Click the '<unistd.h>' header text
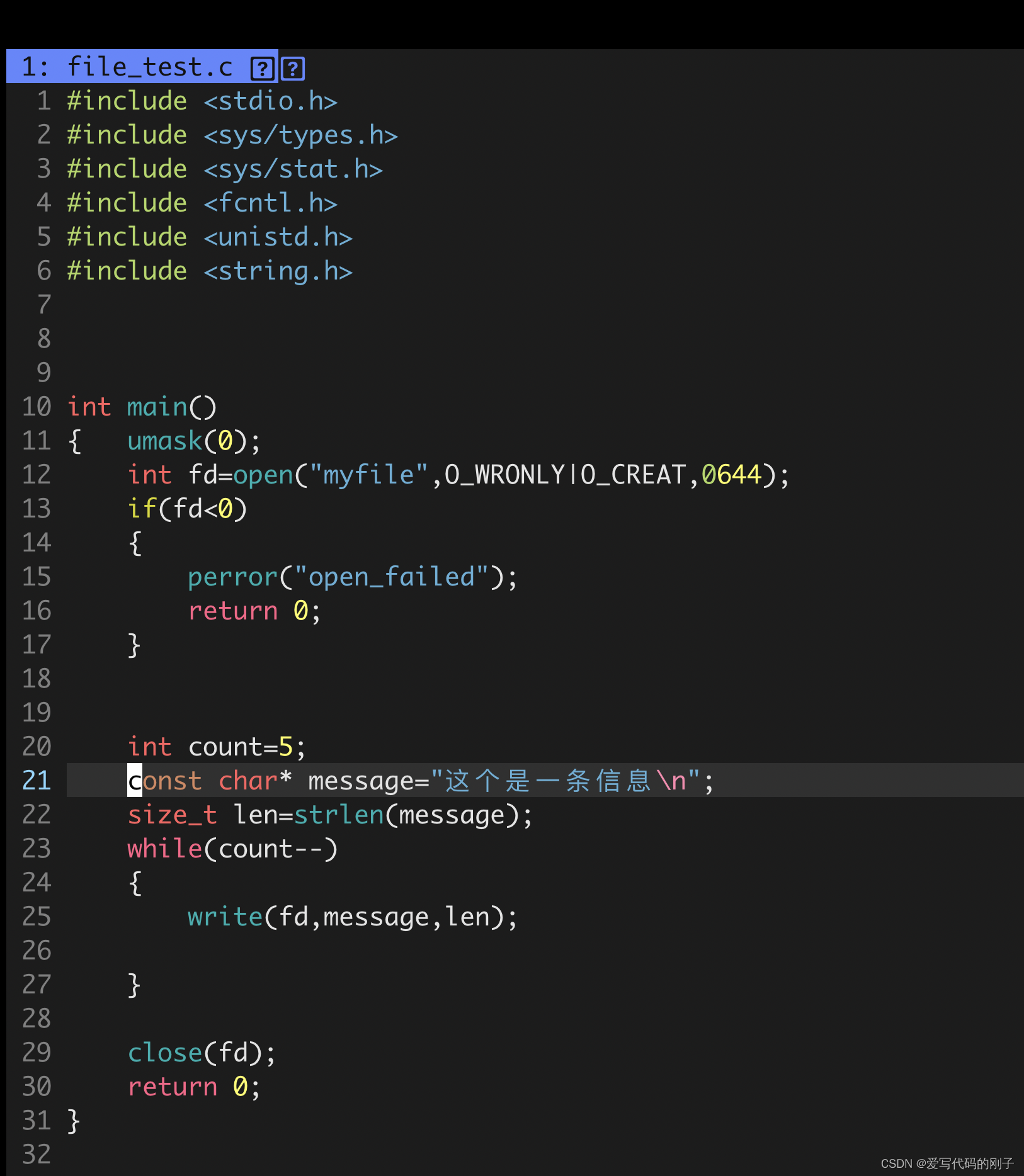Viewport: 1024px width, 1176px height. click(x=278, y=237)
